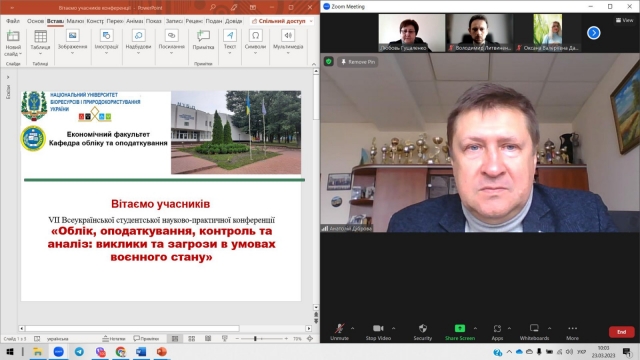Open the Apps icon in Zoom toolbar
The image size is (640, 360).
pyautogui.click(x=497, y=328)
